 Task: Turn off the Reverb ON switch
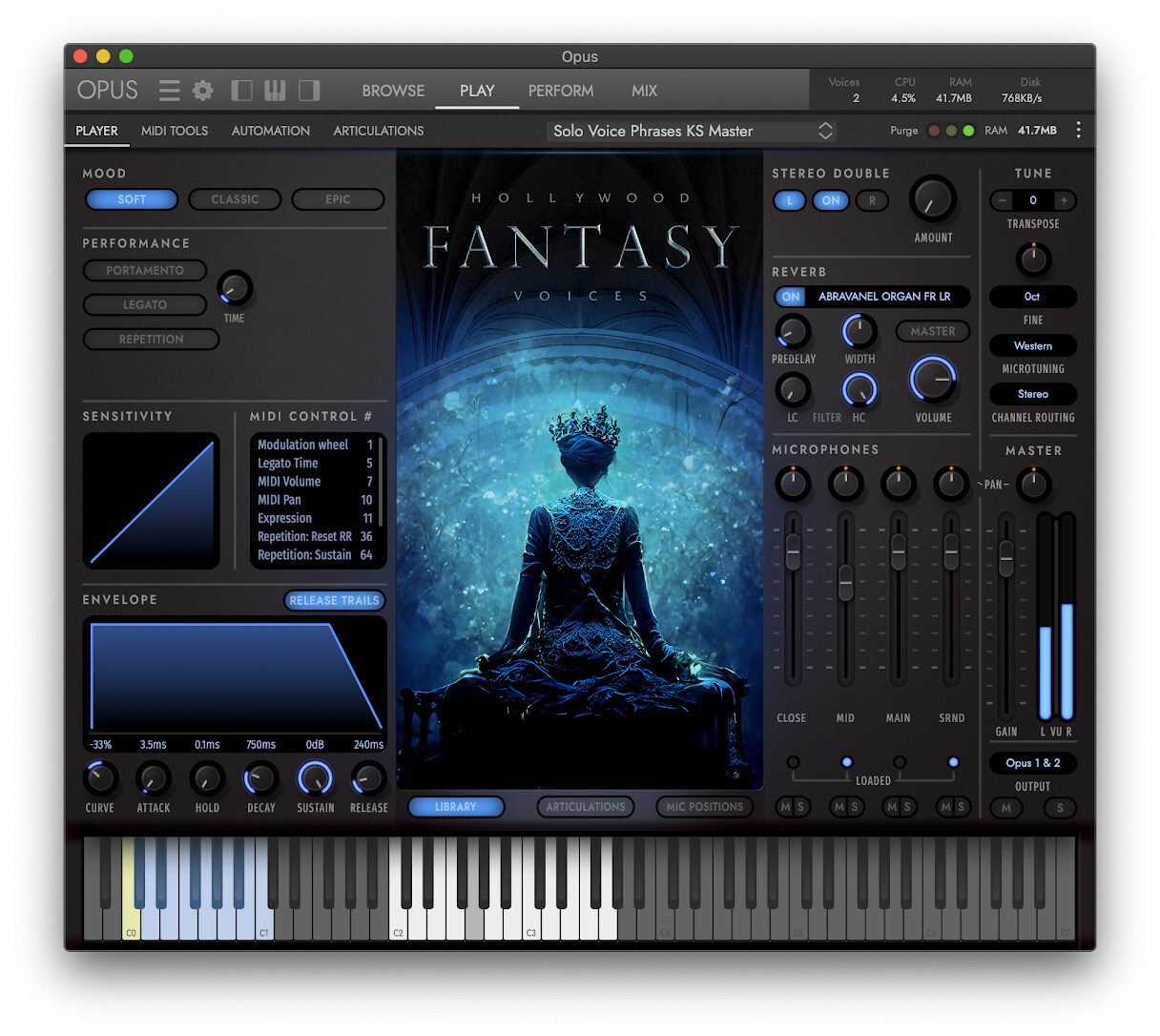[x=791, y=297]
